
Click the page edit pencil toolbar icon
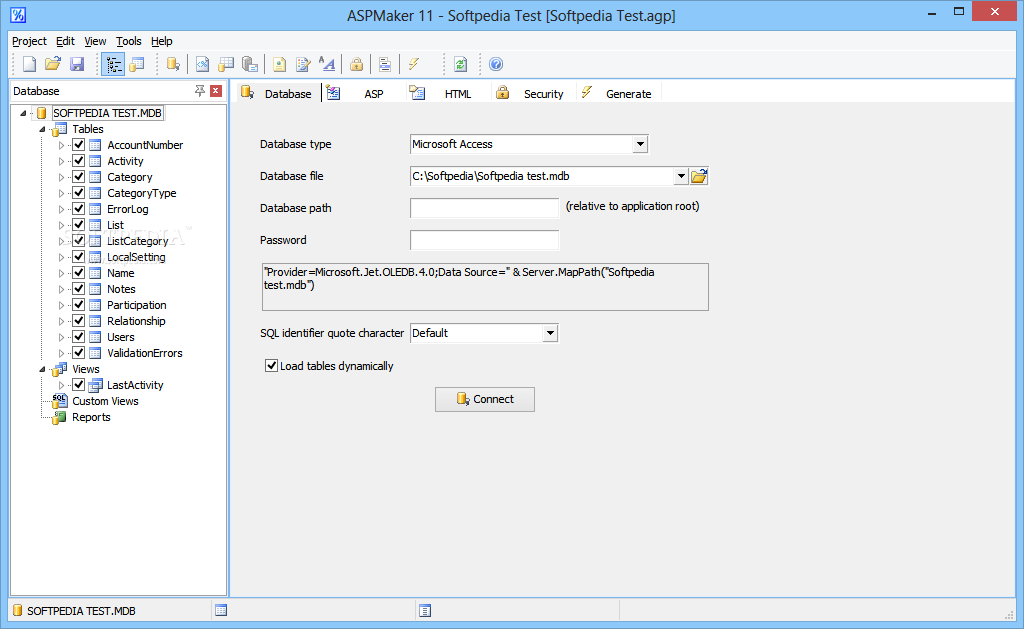(303, 64)
